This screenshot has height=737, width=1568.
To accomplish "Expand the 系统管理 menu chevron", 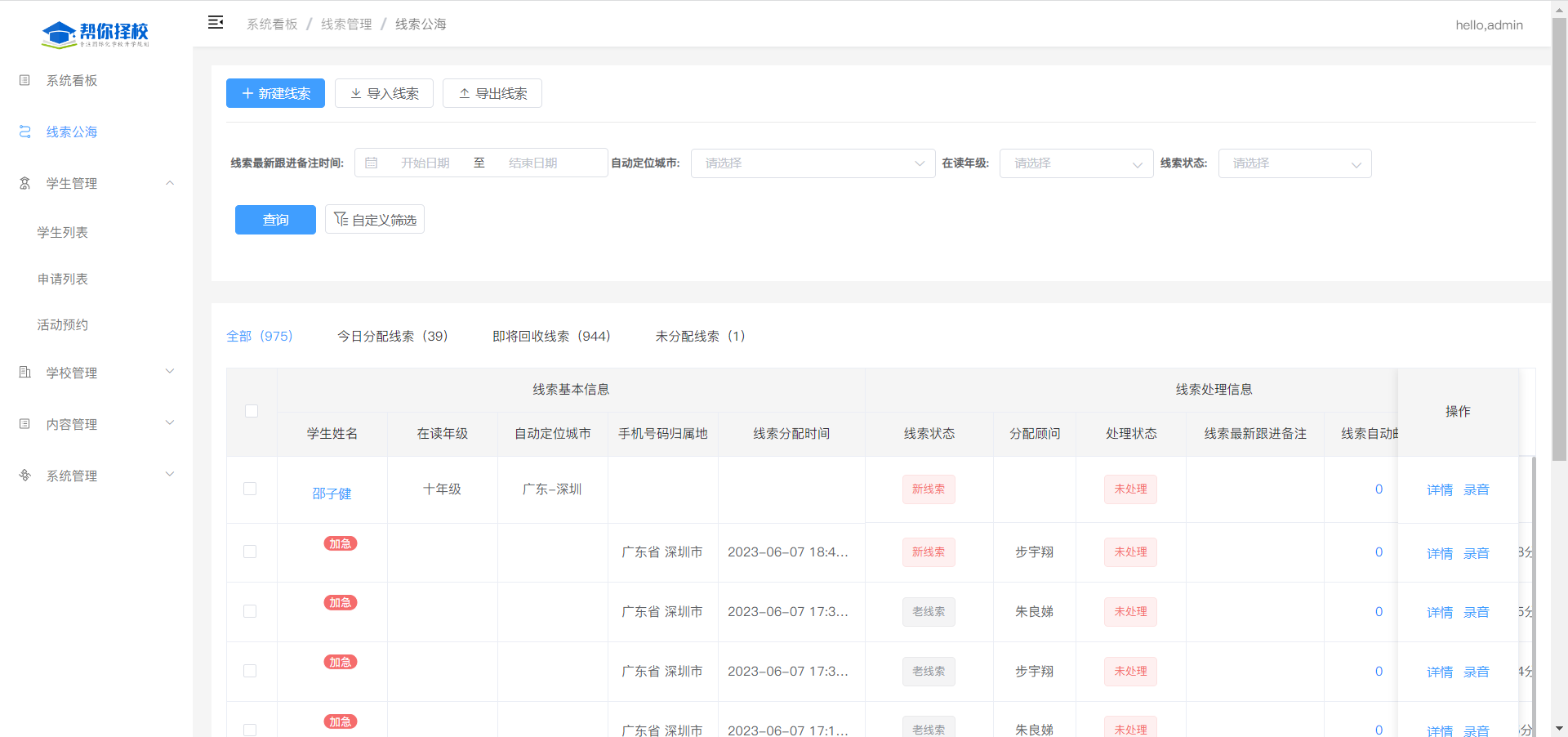I will pos(170,475).
